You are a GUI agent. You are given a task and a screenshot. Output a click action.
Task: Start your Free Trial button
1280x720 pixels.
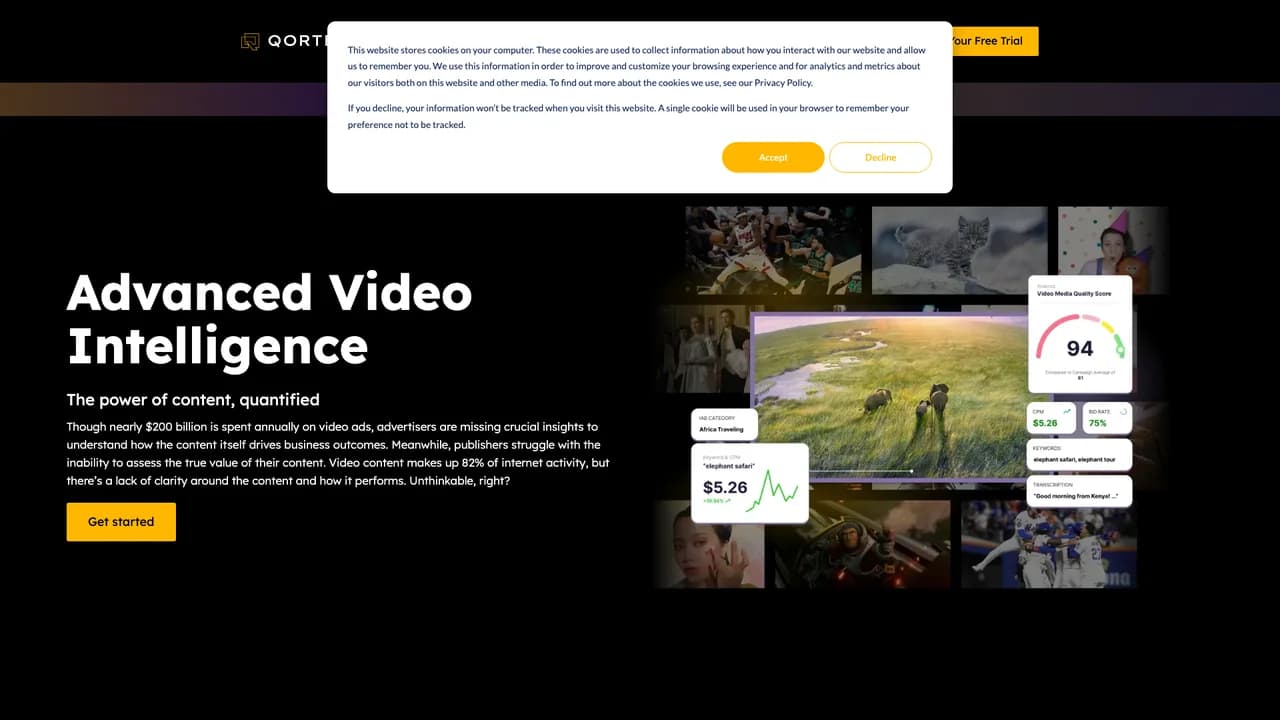coord(995,41)
